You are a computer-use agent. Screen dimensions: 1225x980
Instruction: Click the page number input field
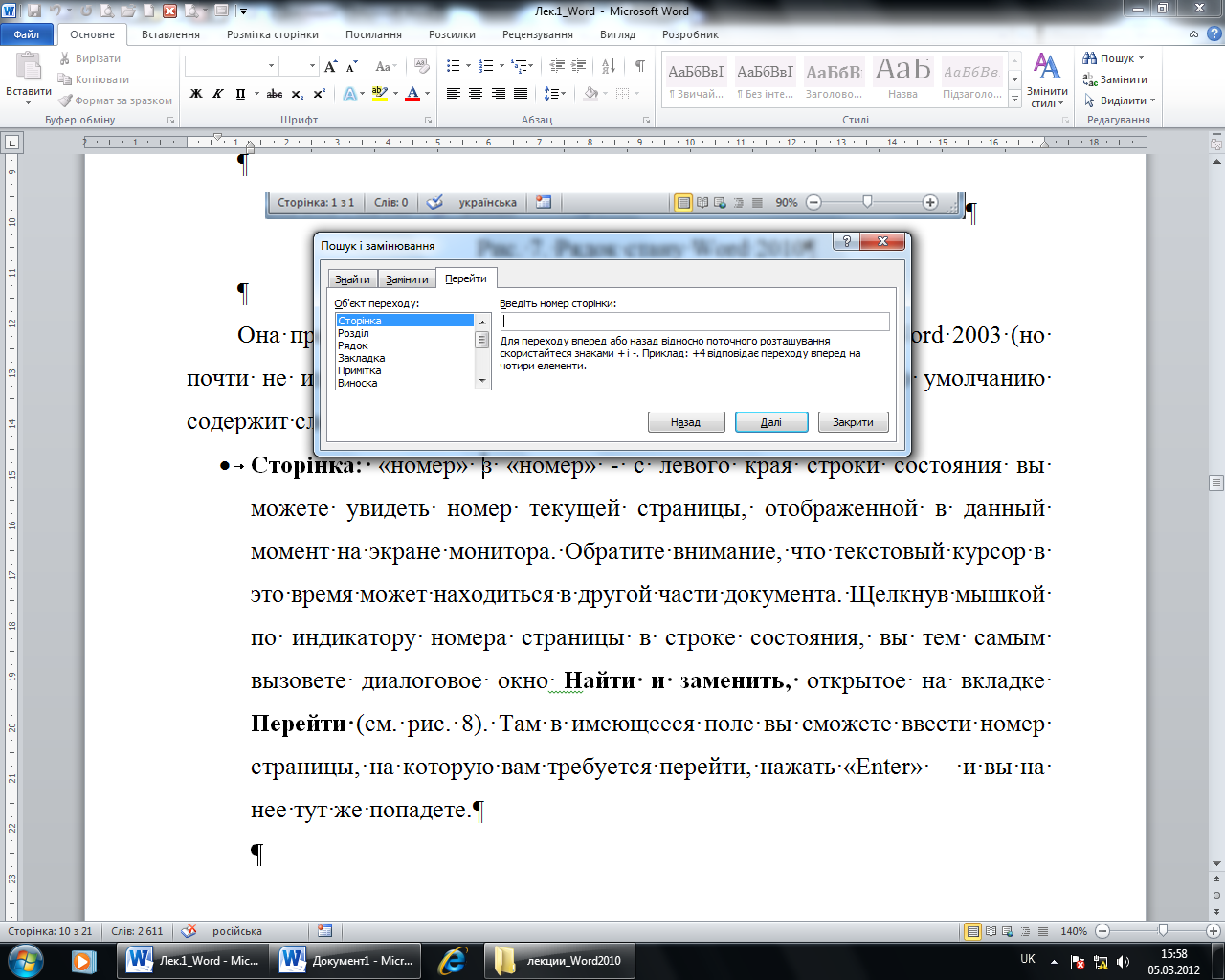point(694,322)
